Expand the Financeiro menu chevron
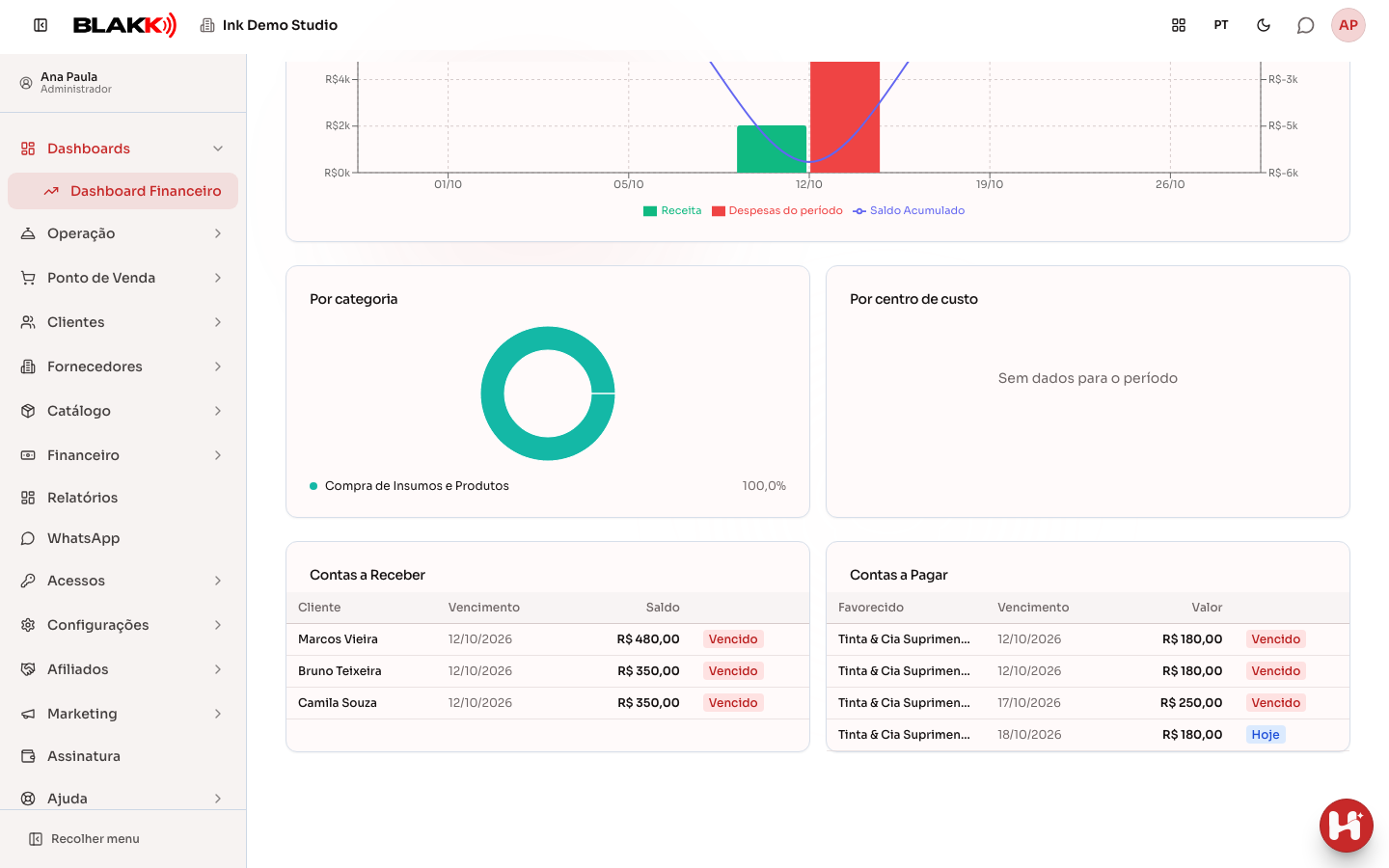The height and width of the screenshot is (868, 1389). [218, 455]
